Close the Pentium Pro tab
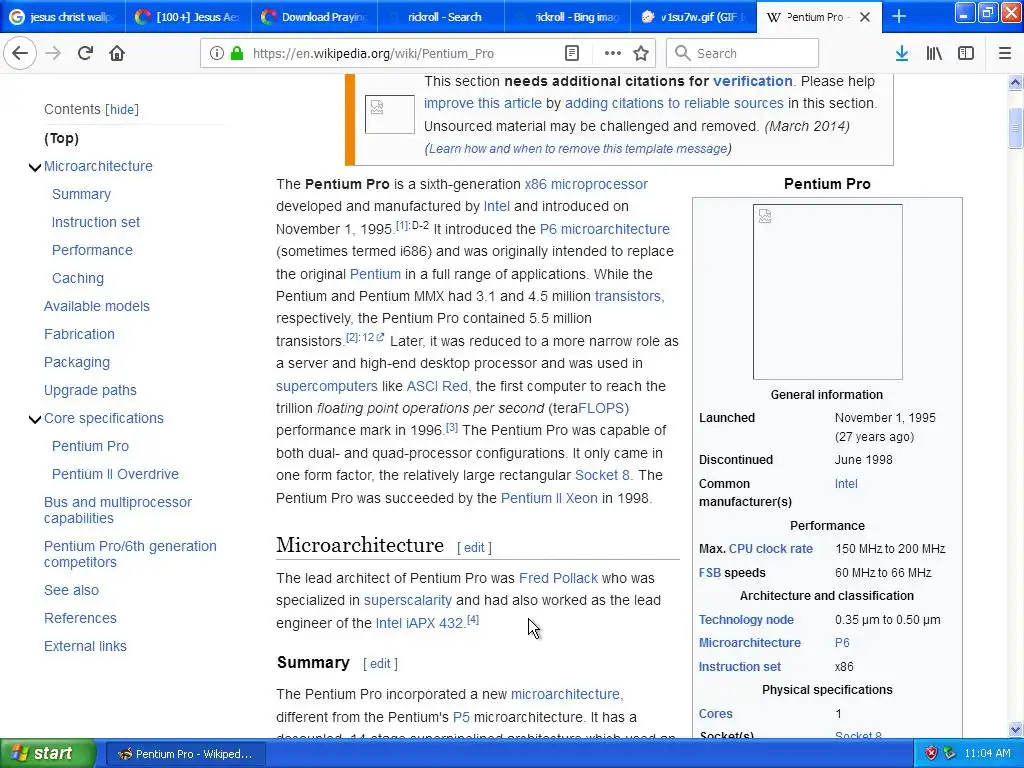1024x768 pixels. [865, 17]
